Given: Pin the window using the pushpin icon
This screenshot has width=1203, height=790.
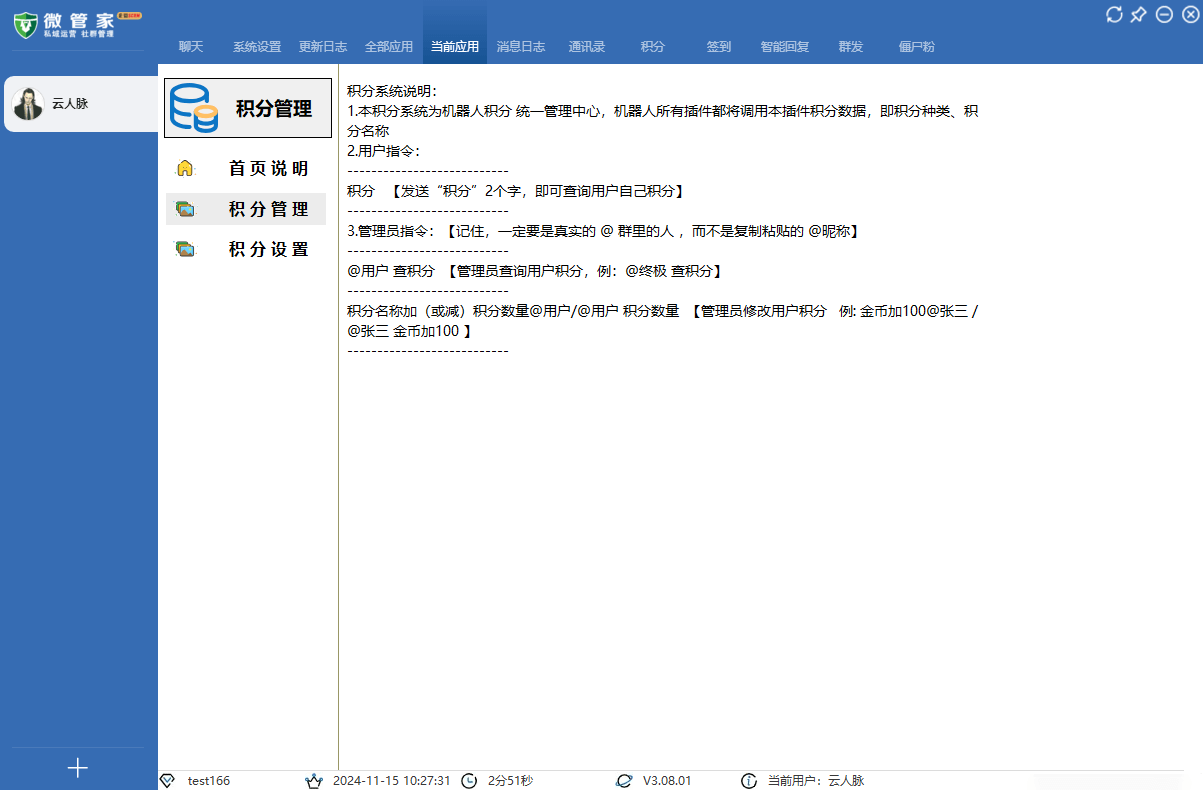Looking at the screenshot, I should click(1137, 14).
